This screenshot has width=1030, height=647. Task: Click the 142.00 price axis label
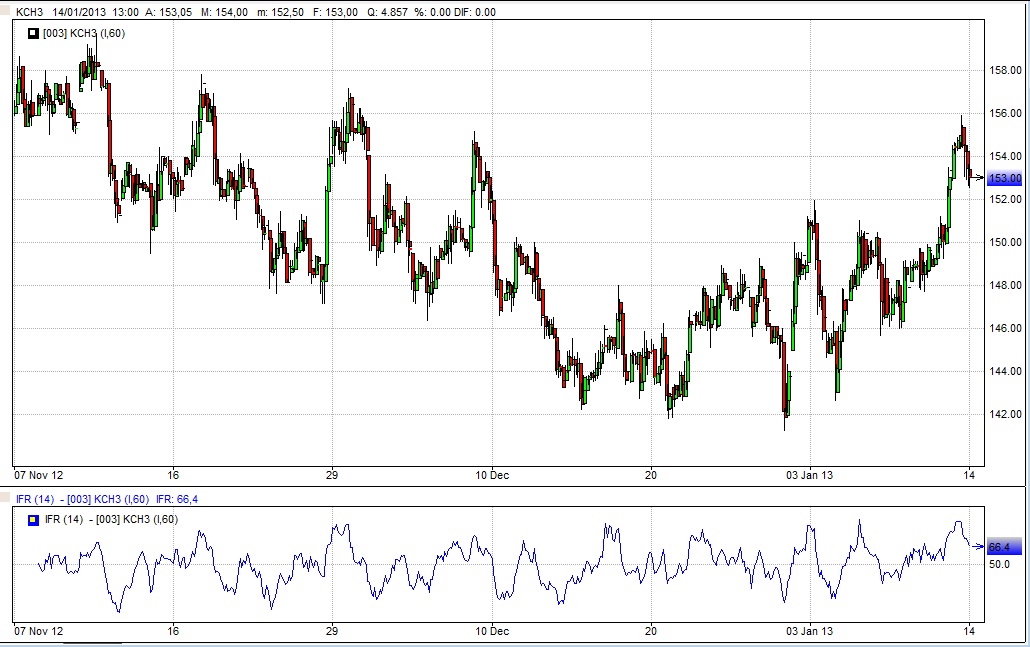(1004, 414)
